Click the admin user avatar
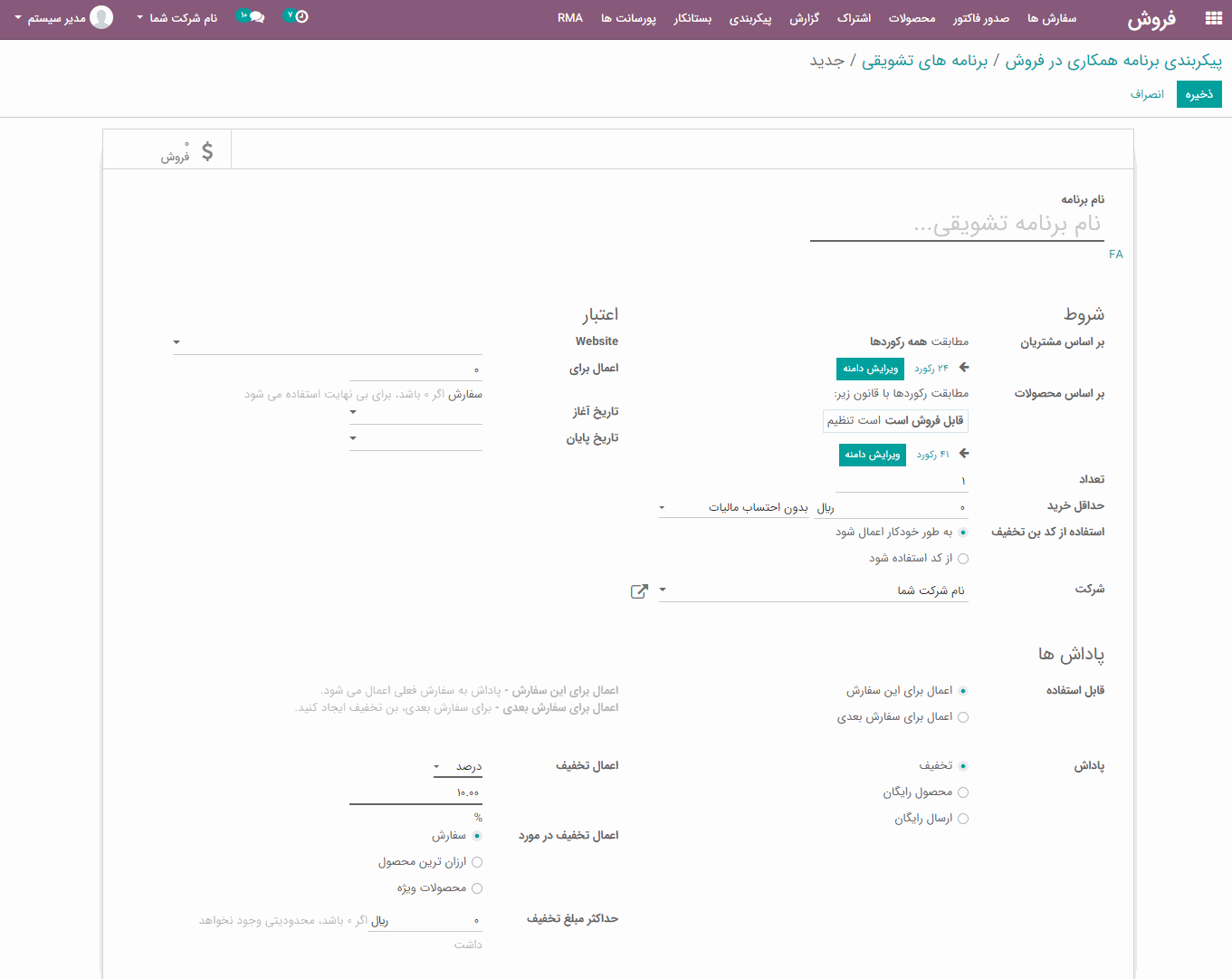Image resolution: width=1232 pixels, height=979 pixels. pos(101,17)
